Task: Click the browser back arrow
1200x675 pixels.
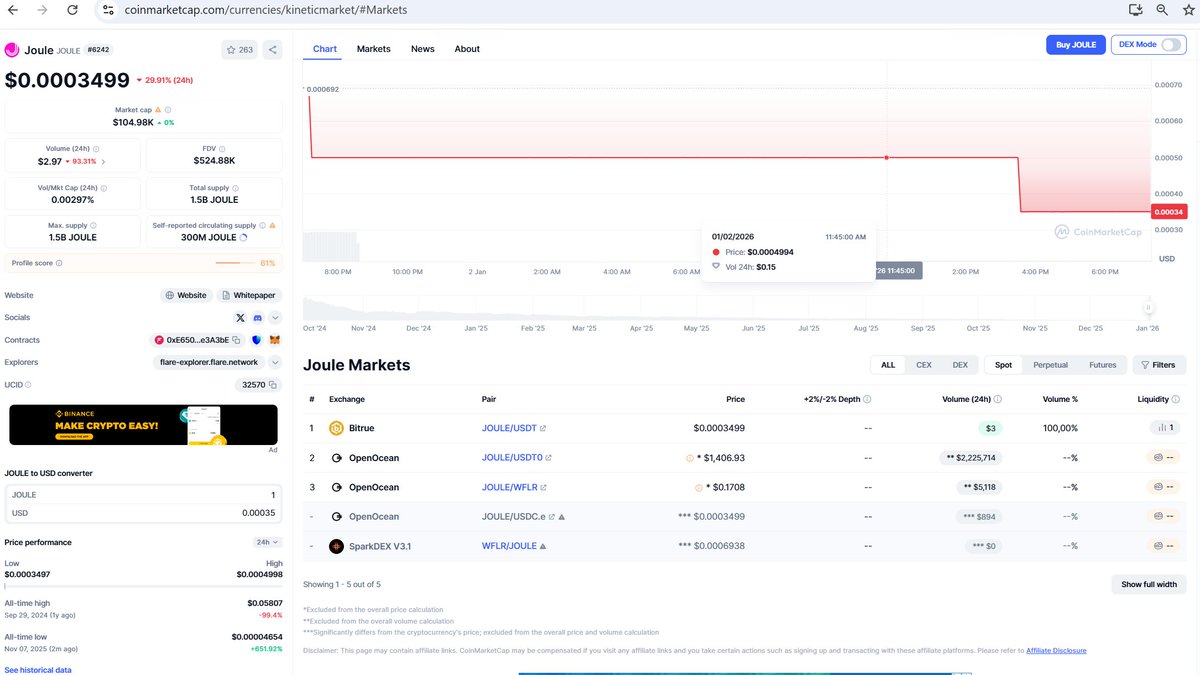Action: [13, 9]
